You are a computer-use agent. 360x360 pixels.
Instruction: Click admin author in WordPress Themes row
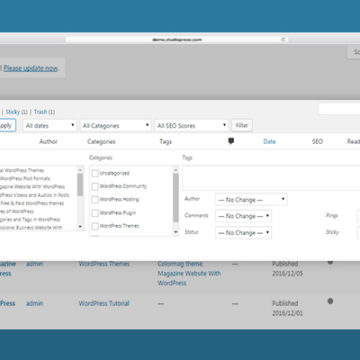pyautogui.click(x=35, y=264)
